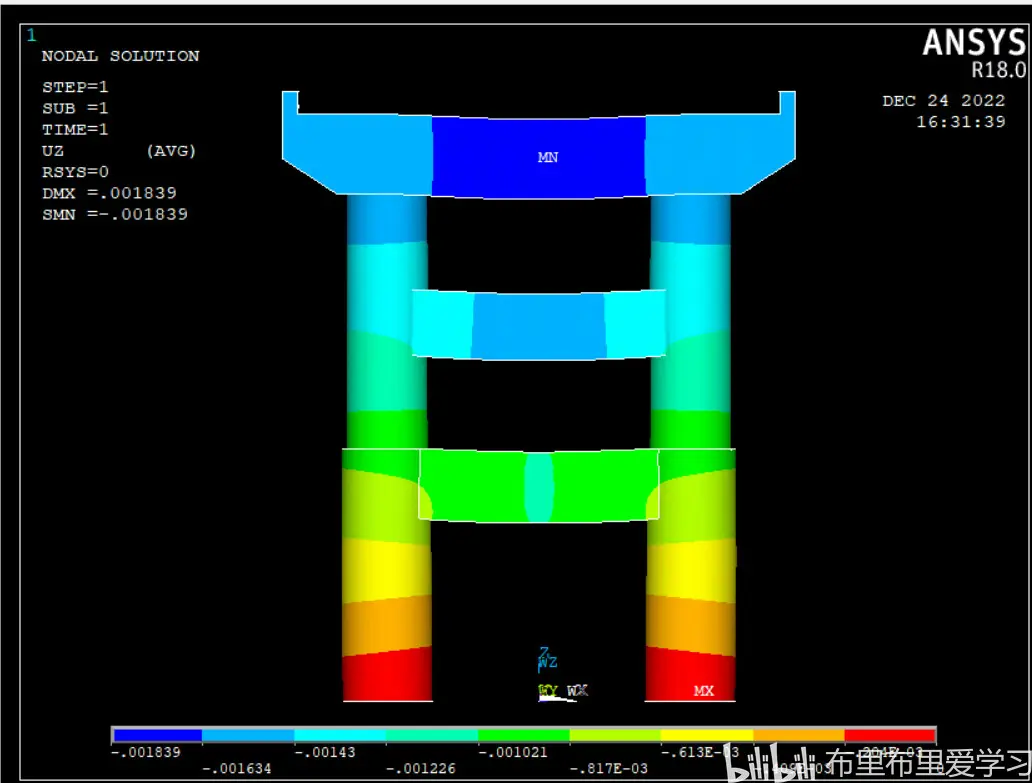
Task: Click the NODAL SOLUTION title text
Action: [x=120, y=56]
